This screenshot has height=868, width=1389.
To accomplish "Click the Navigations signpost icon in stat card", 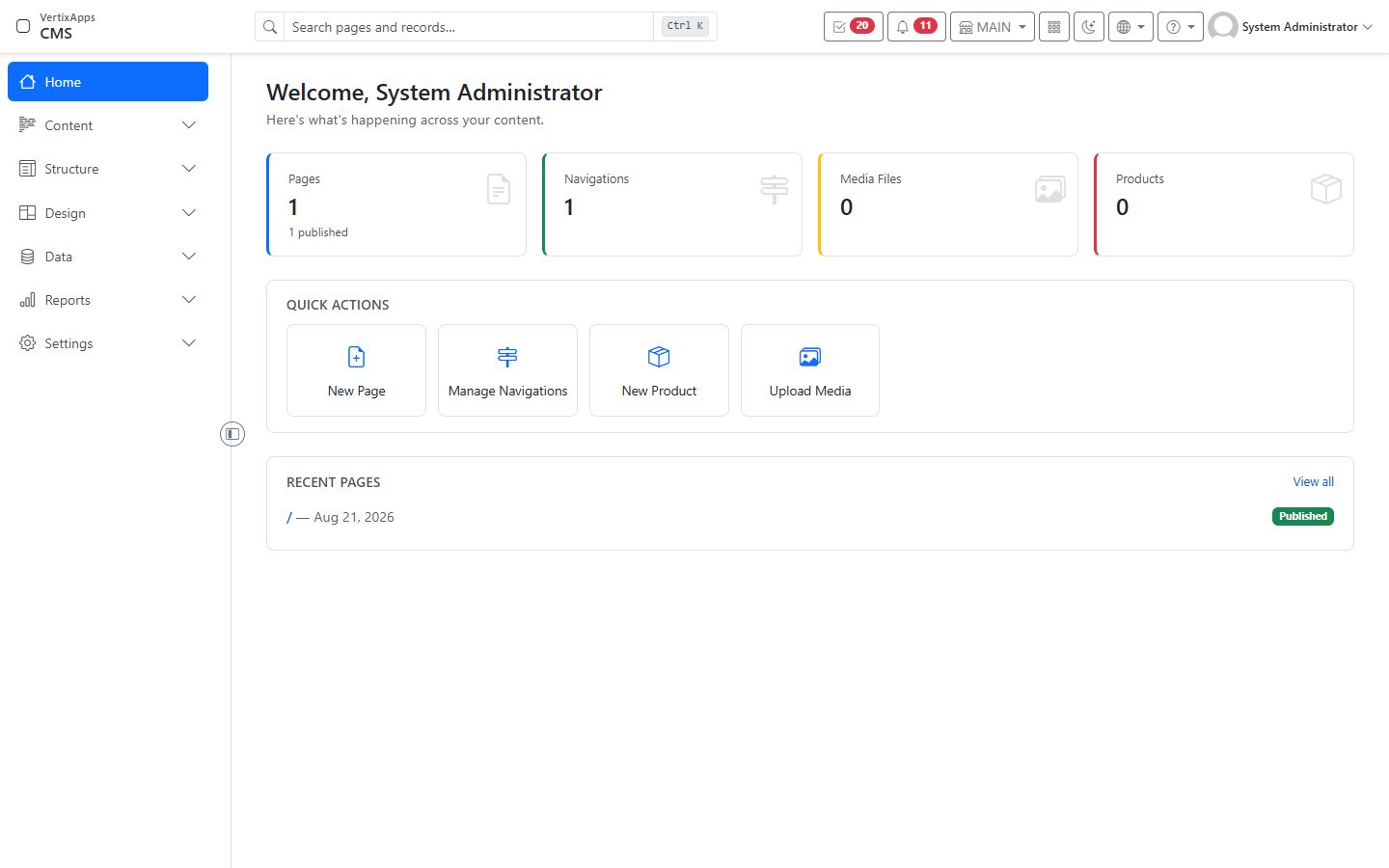I will [x=775, y=189].
